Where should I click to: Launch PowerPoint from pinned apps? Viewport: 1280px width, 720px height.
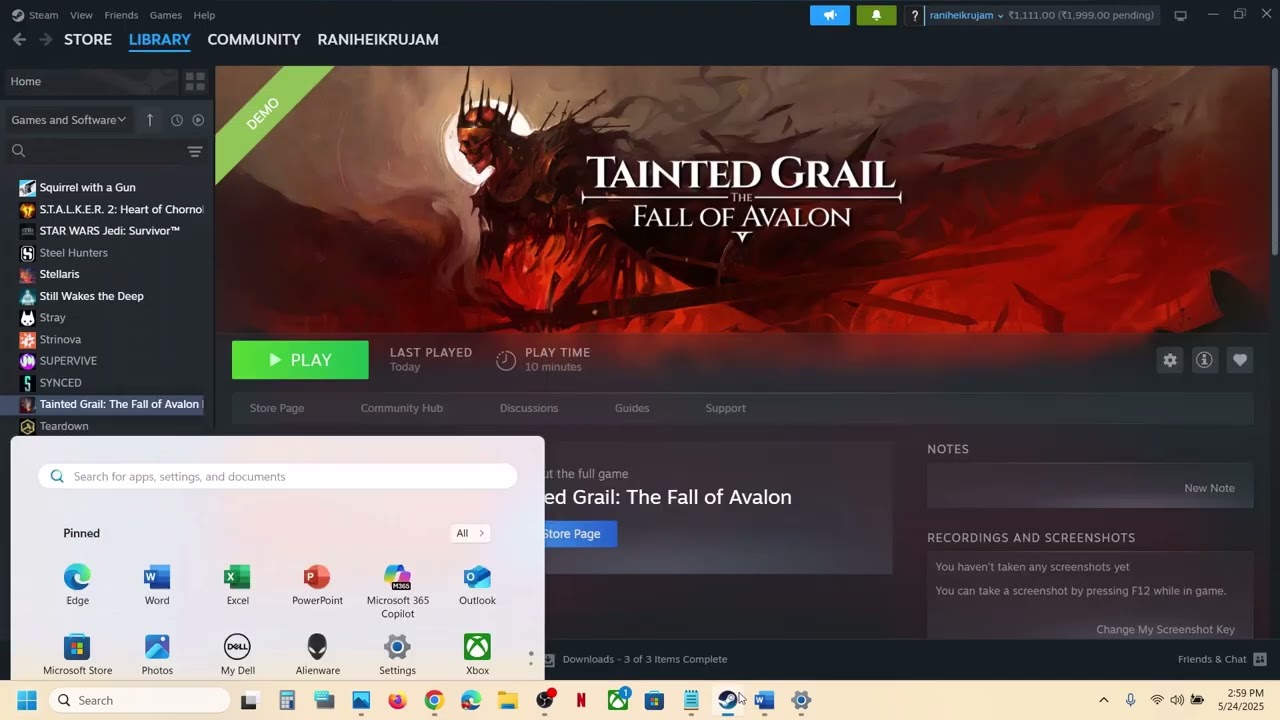[317, 585]
